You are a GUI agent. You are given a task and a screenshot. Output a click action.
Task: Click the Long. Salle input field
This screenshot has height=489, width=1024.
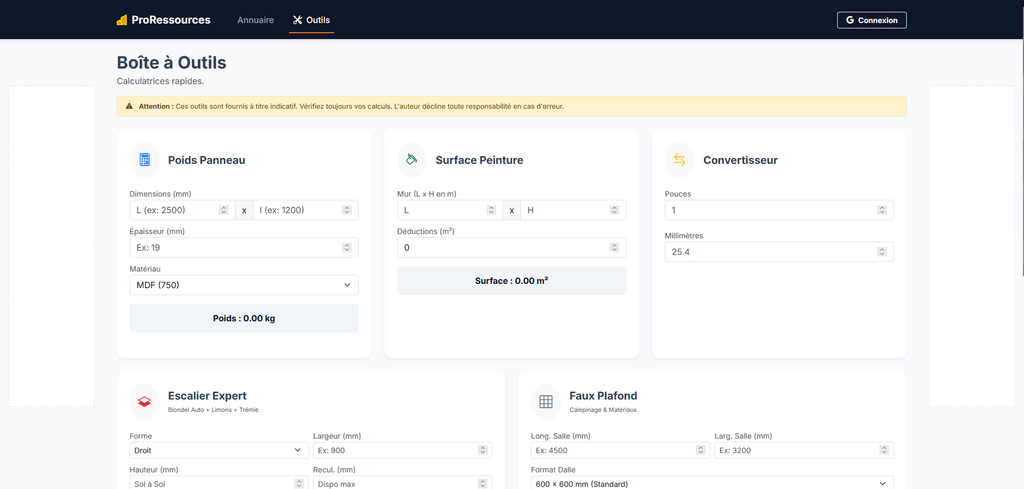coord(612,450)
